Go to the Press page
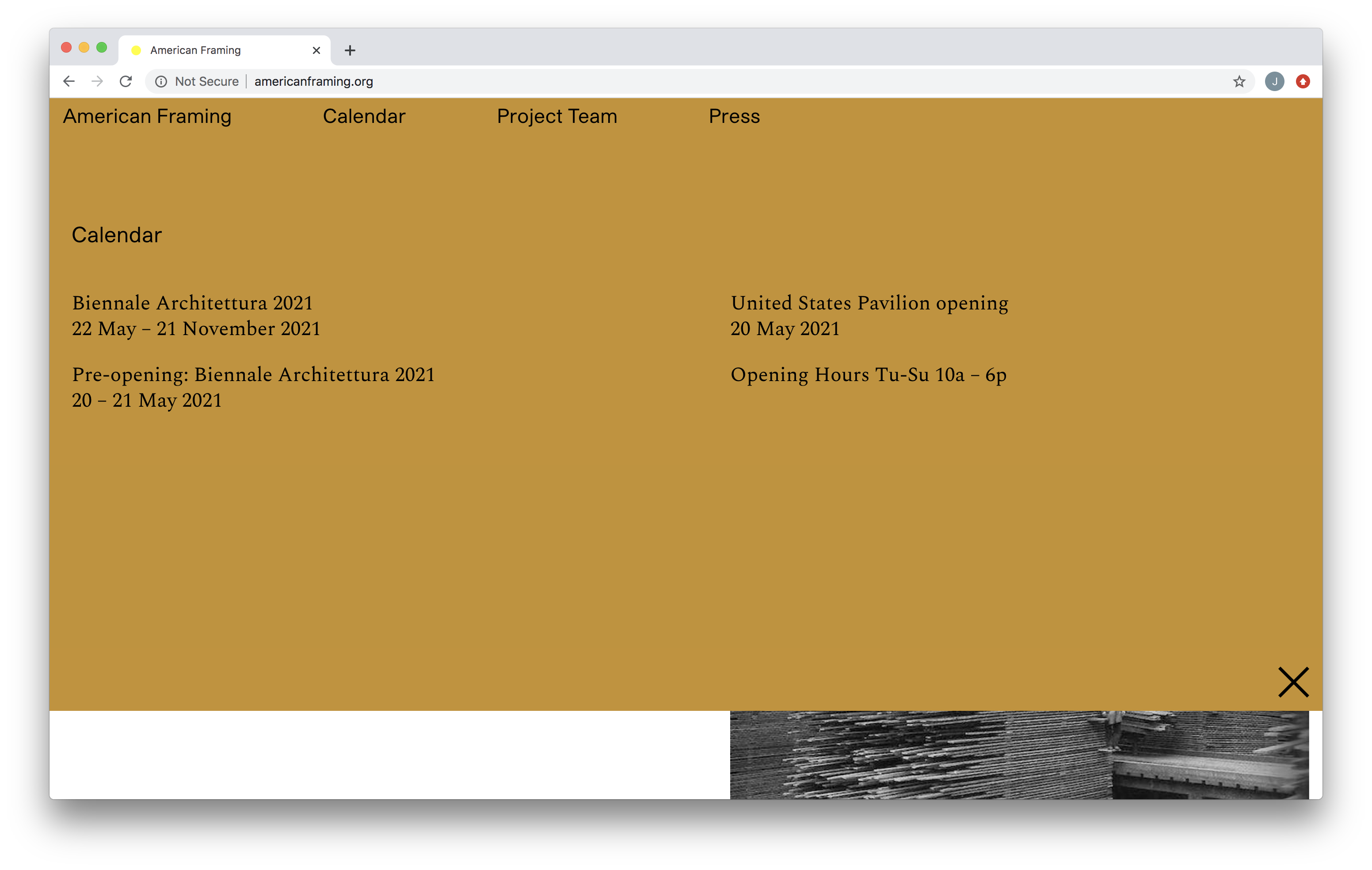Viewport: 1372px width, 870px height. pyautogui.click(x=734, y=116)
